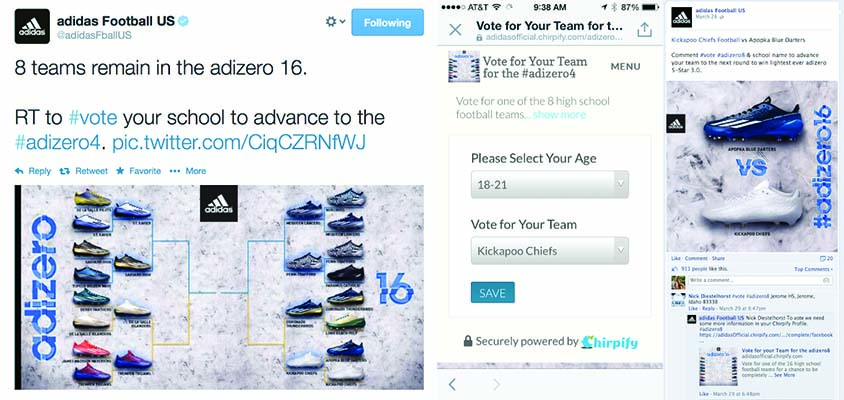844x400 pixels.
Task: Mark the tweet as Favorite
Action: (x=138, y=171)
